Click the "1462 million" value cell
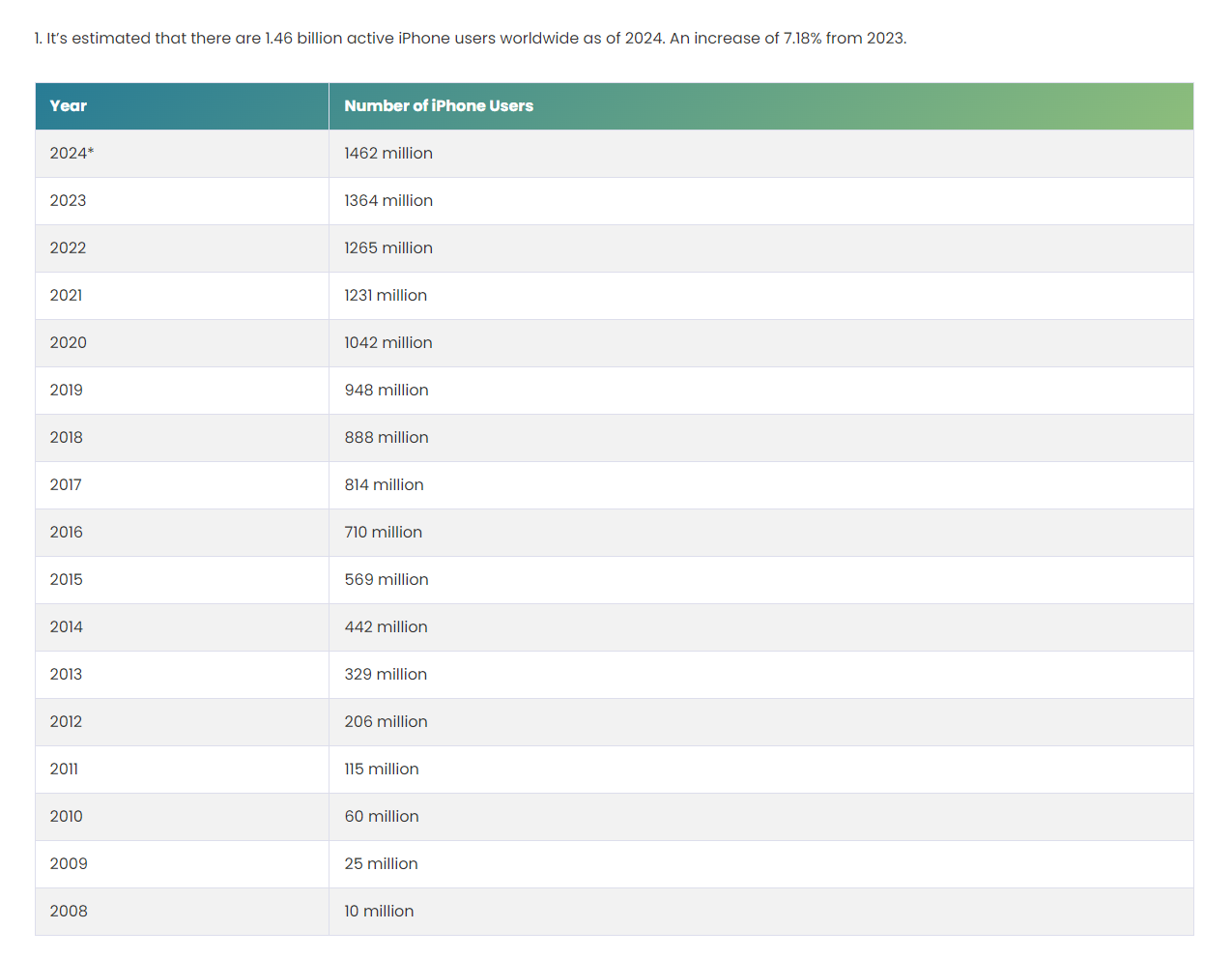Image resolution: width=1232 pixels, height=959 pixels. [388, 154]
